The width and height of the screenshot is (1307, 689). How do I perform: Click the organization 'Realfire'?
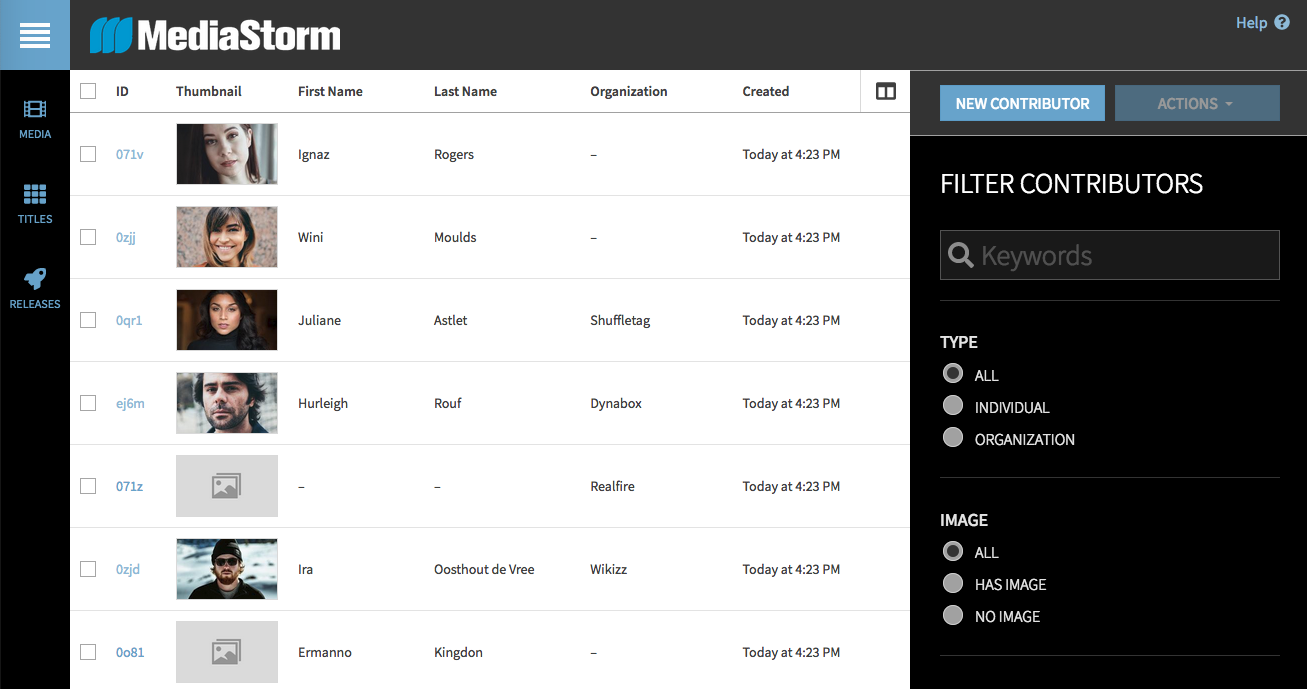pos(612,486)
